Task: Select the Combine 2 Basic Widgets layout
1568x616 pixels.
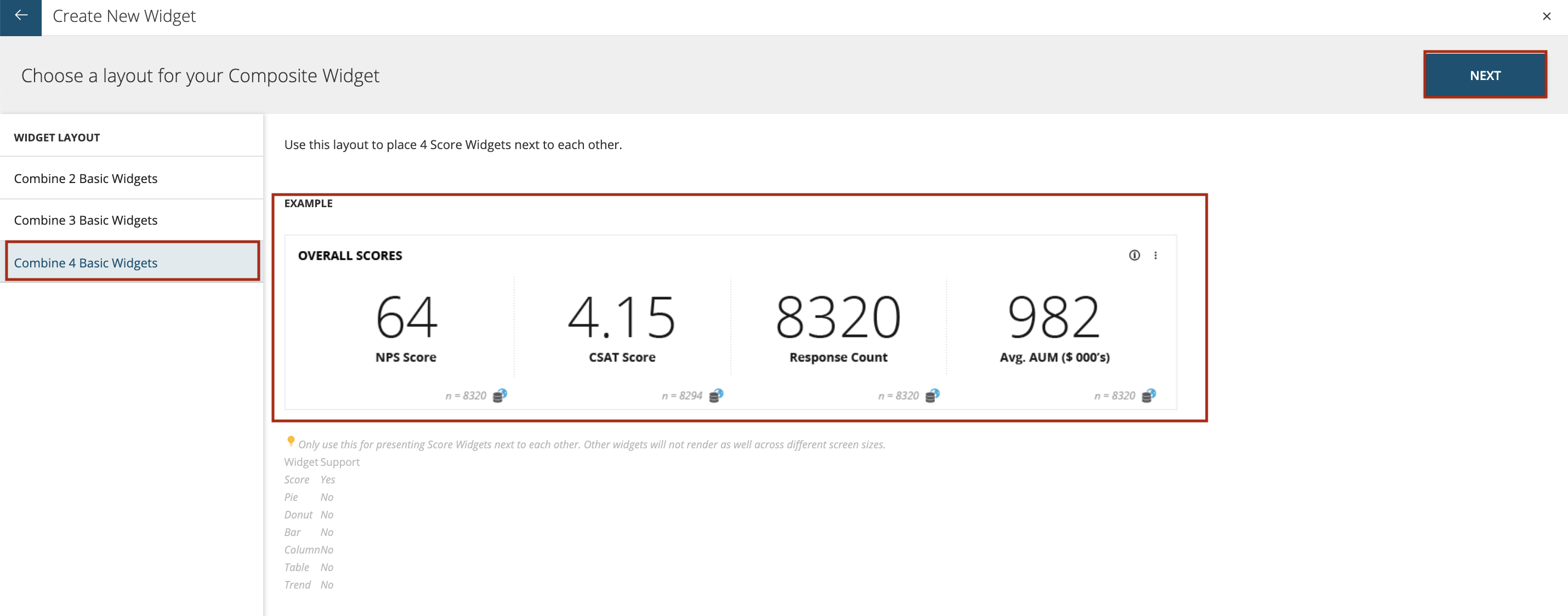Action: pos(85,178)
